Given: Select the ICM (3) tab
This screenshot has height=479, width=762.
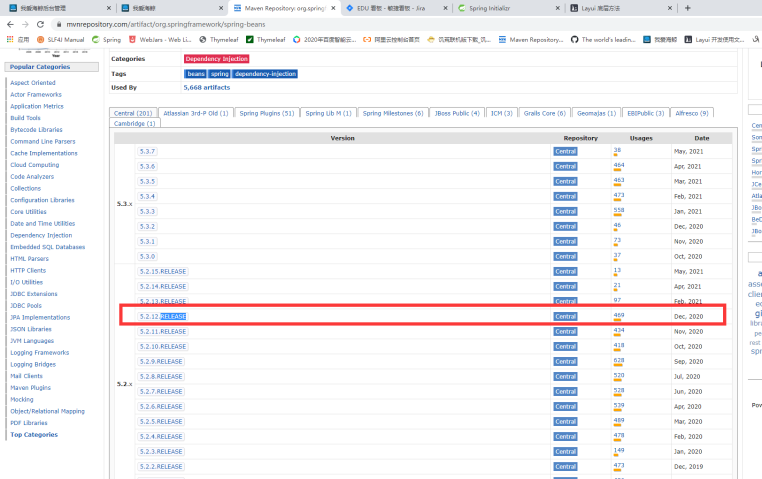Looking at the screenshot, I should click(x=502, y=113).
